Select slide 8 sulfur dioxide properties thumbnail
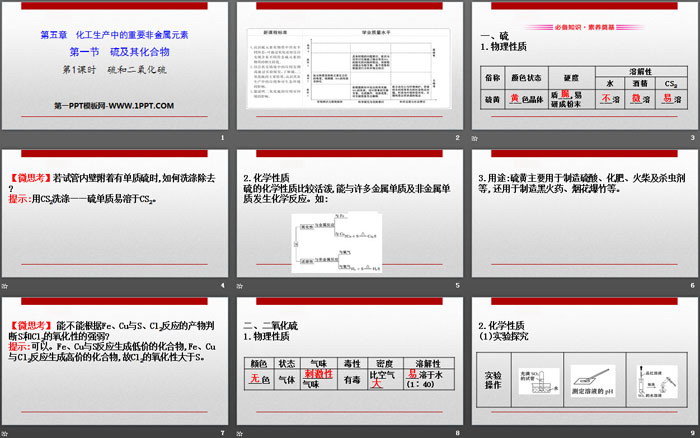The image size is (700, 438). click(350, 361)
